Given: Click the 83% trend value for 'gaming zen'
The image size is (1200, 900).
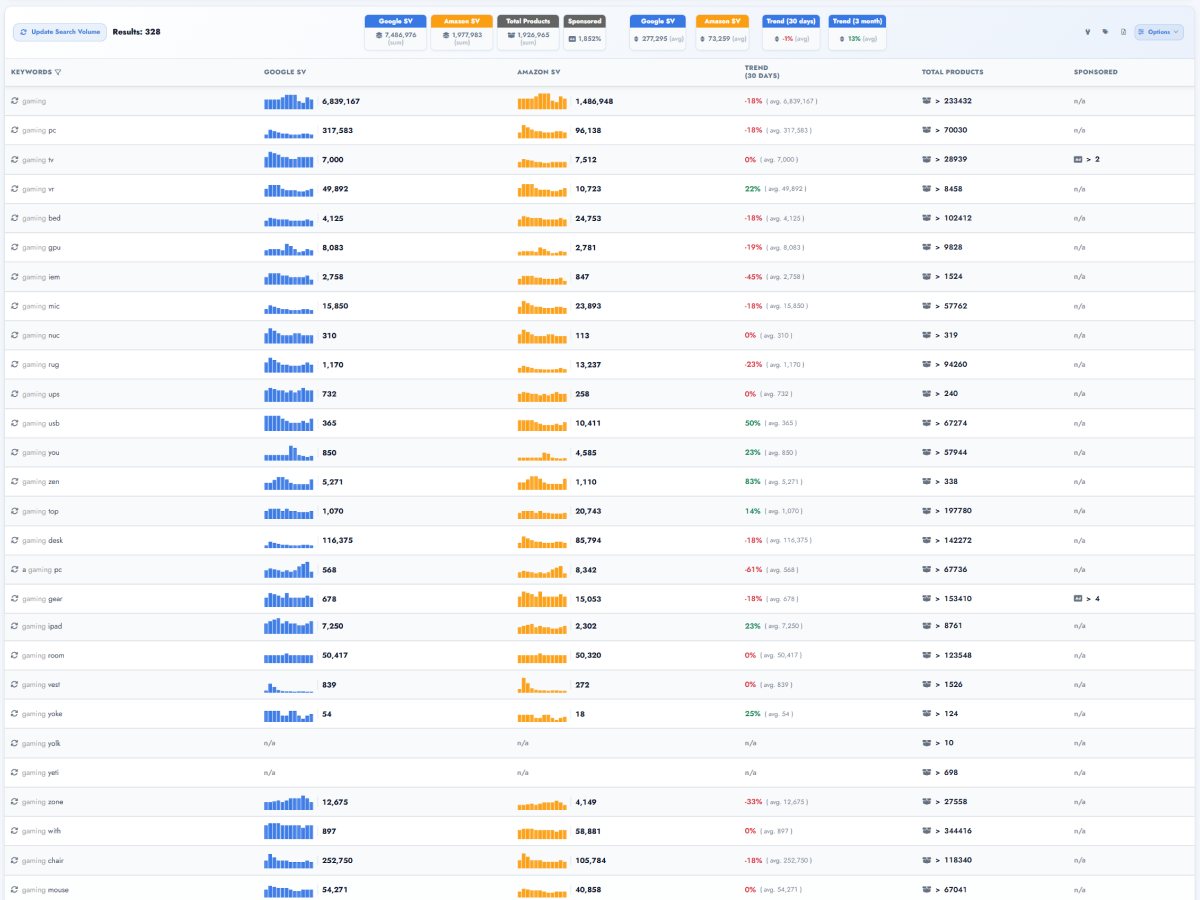Looking at the screenshot, I should pos(753,482).
